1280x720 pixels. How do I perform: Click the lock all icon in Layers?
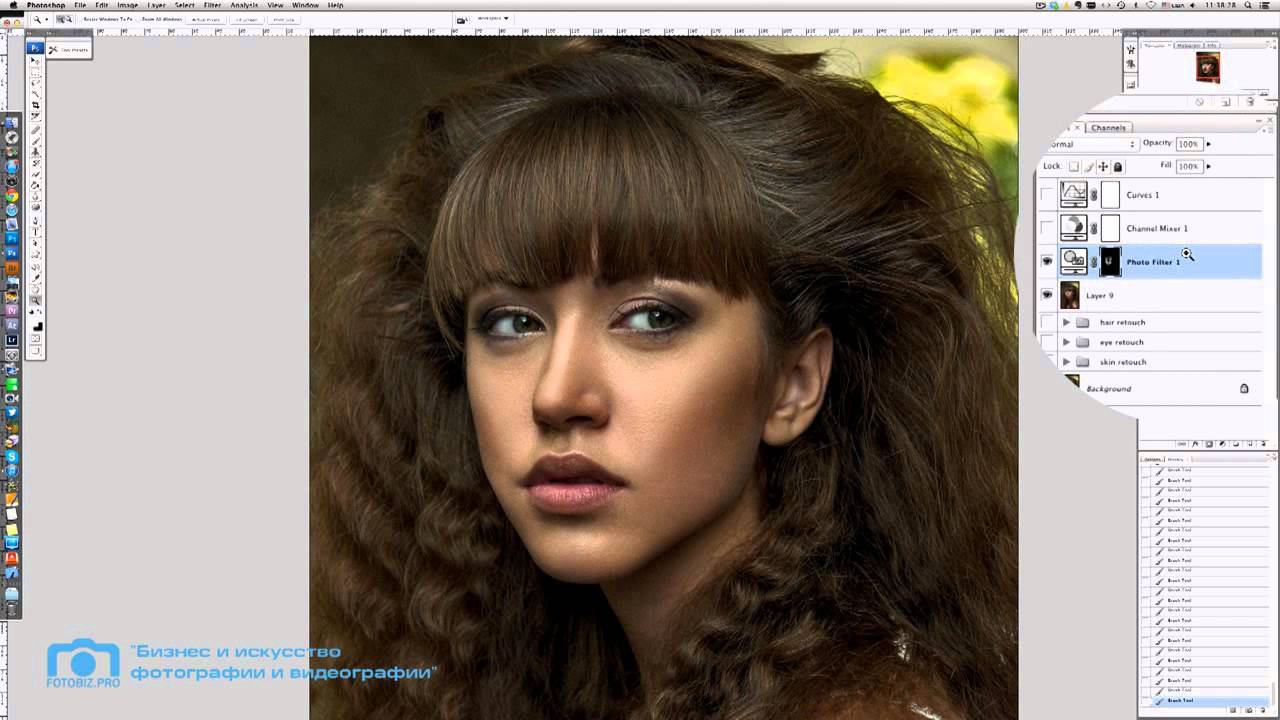[x=1118, y=167]
